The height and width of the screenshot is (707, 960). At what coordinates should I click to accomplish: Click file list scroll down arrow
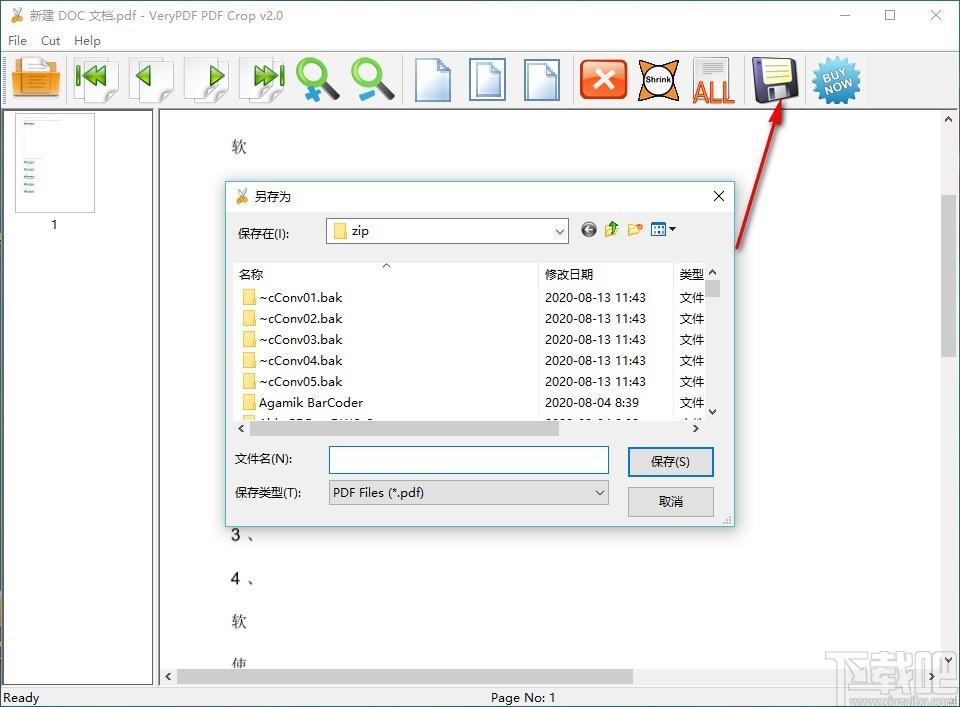[712, 412]
